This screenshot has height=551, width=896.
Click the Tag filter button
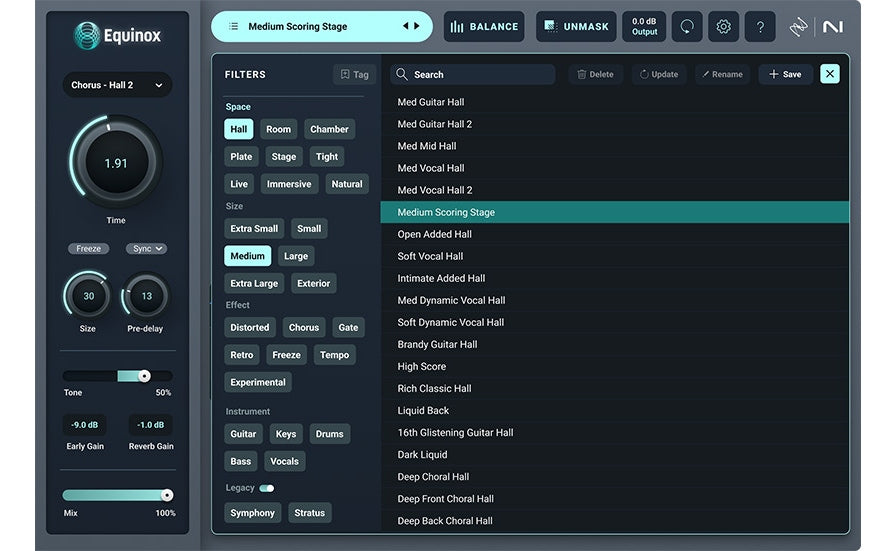pos(354,74)
